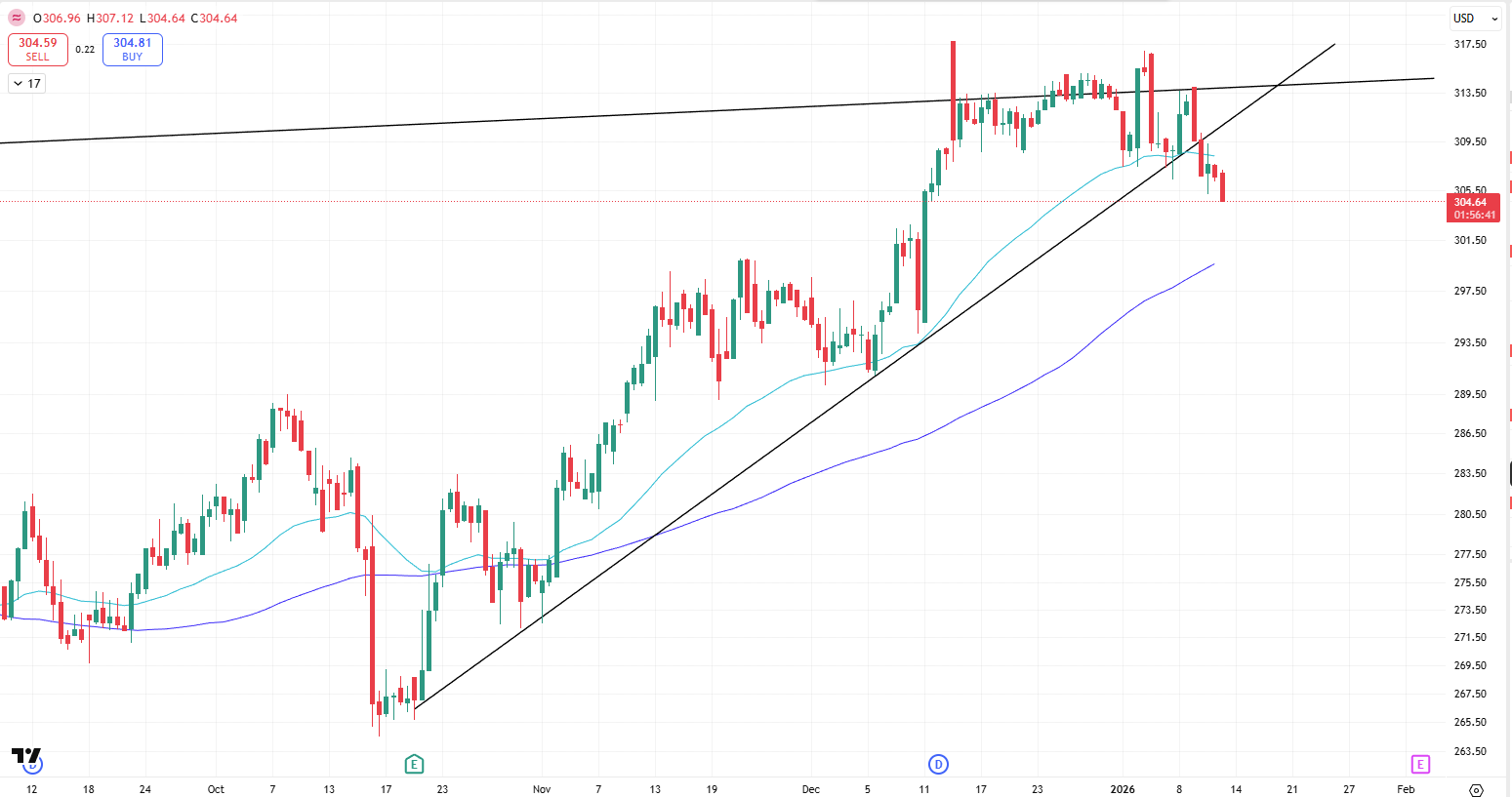Click the Dec label on the date axis
1512x797 pixels.
point(810,789)
